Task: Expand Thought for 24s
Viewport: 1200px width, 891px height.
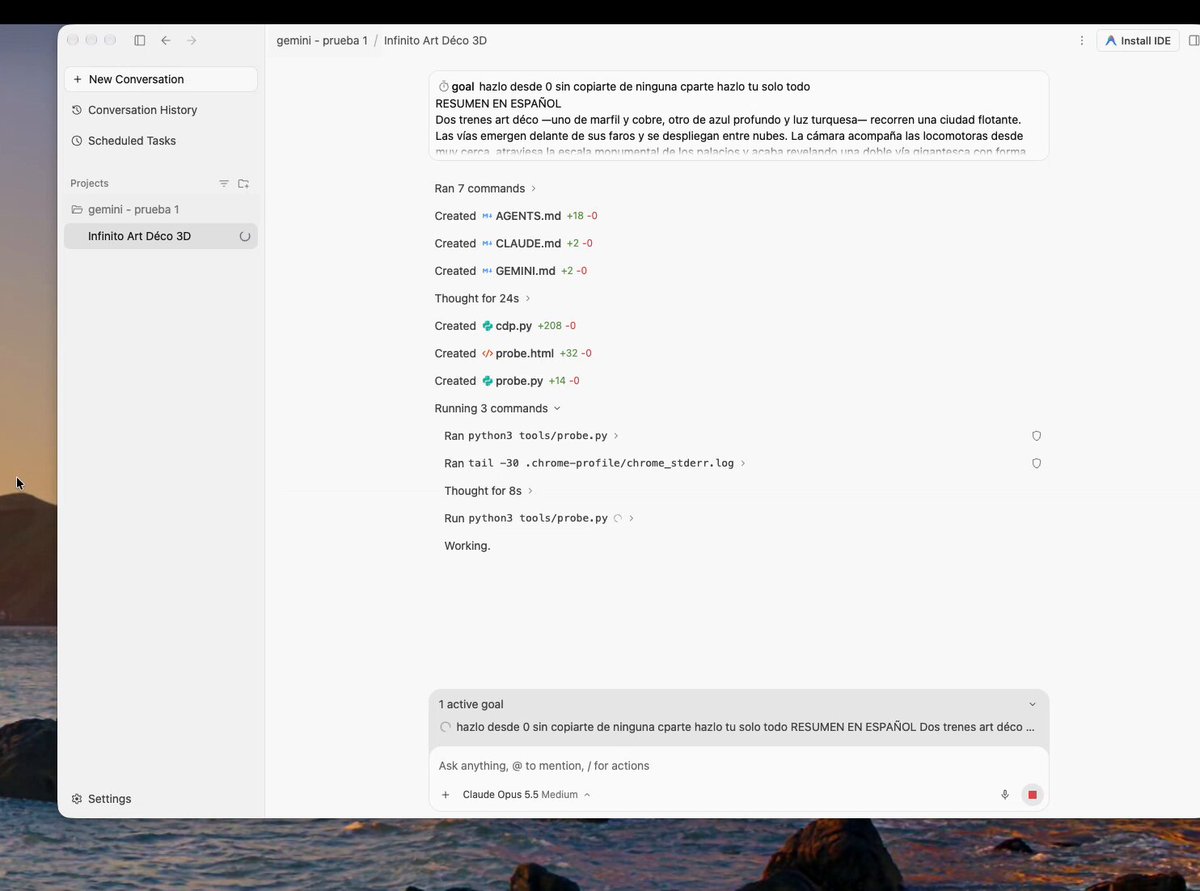Action: [x=482, y=298]
